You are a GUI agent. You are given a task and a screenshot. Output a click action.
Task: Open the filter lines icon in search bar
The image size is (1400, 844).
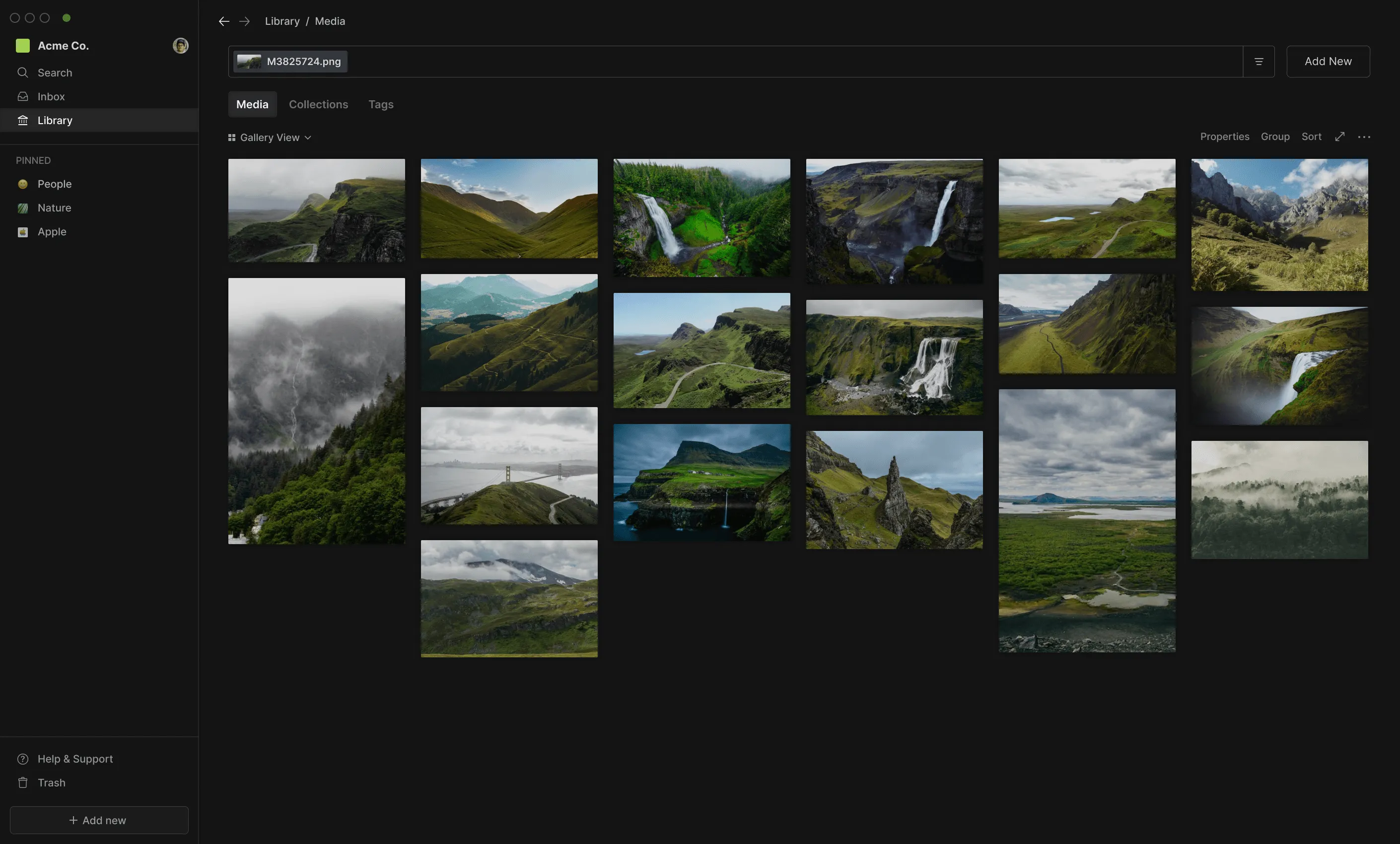point(1259,62)
